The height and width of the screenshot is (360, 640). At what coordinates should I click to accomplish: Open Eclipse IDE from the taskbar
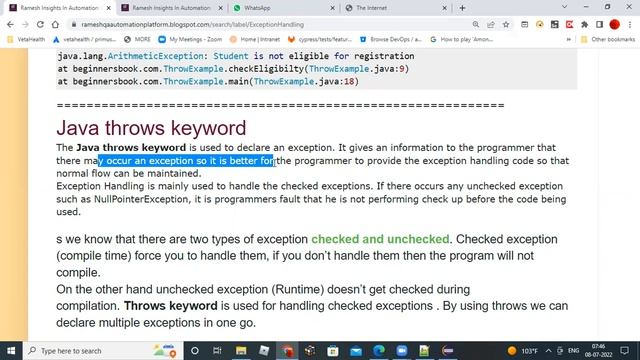[448, 351]
